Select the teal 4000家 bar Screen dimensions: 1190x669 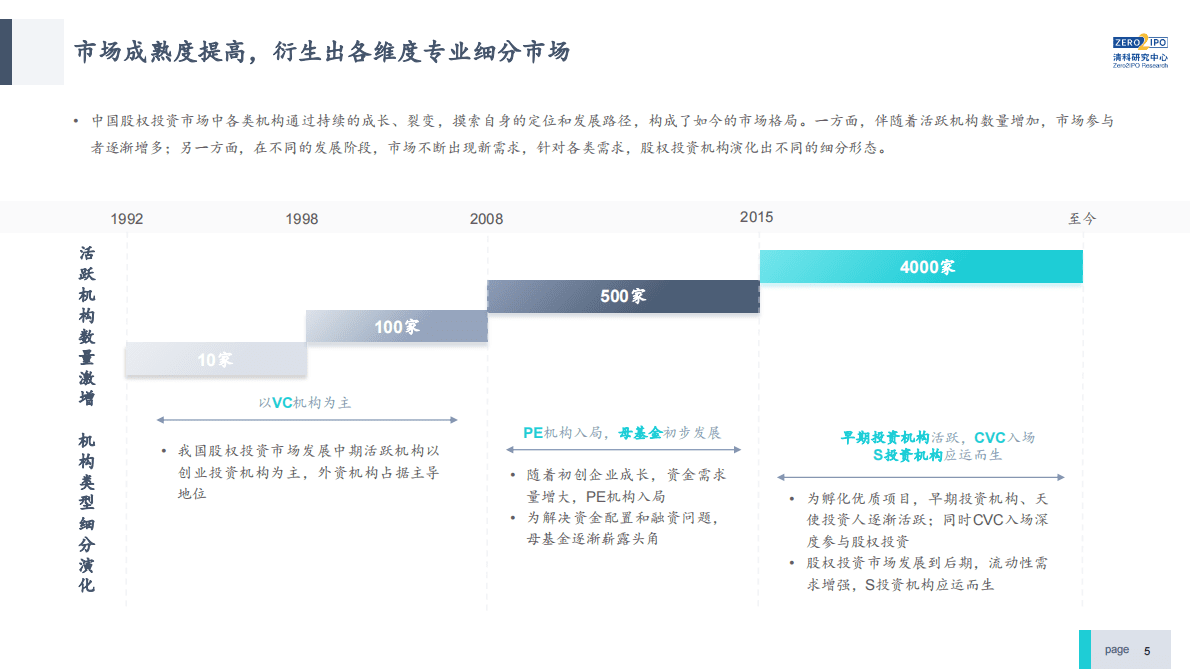coord(920,266)
